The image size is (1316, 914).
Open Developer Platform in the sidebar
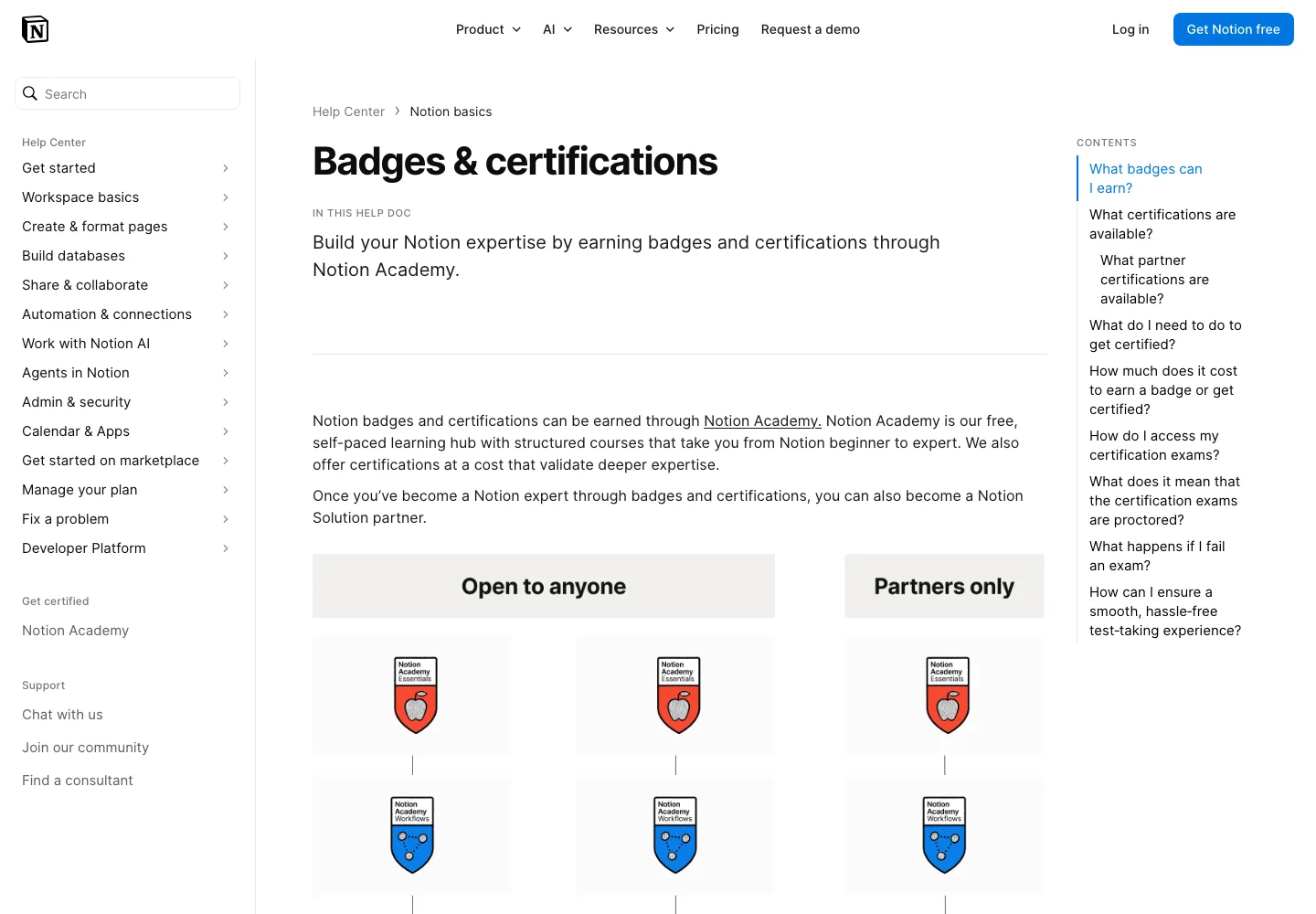84,548
